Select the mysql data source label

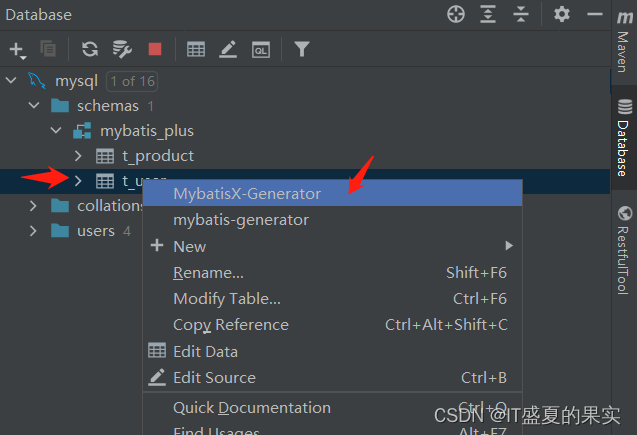(76, 81)
